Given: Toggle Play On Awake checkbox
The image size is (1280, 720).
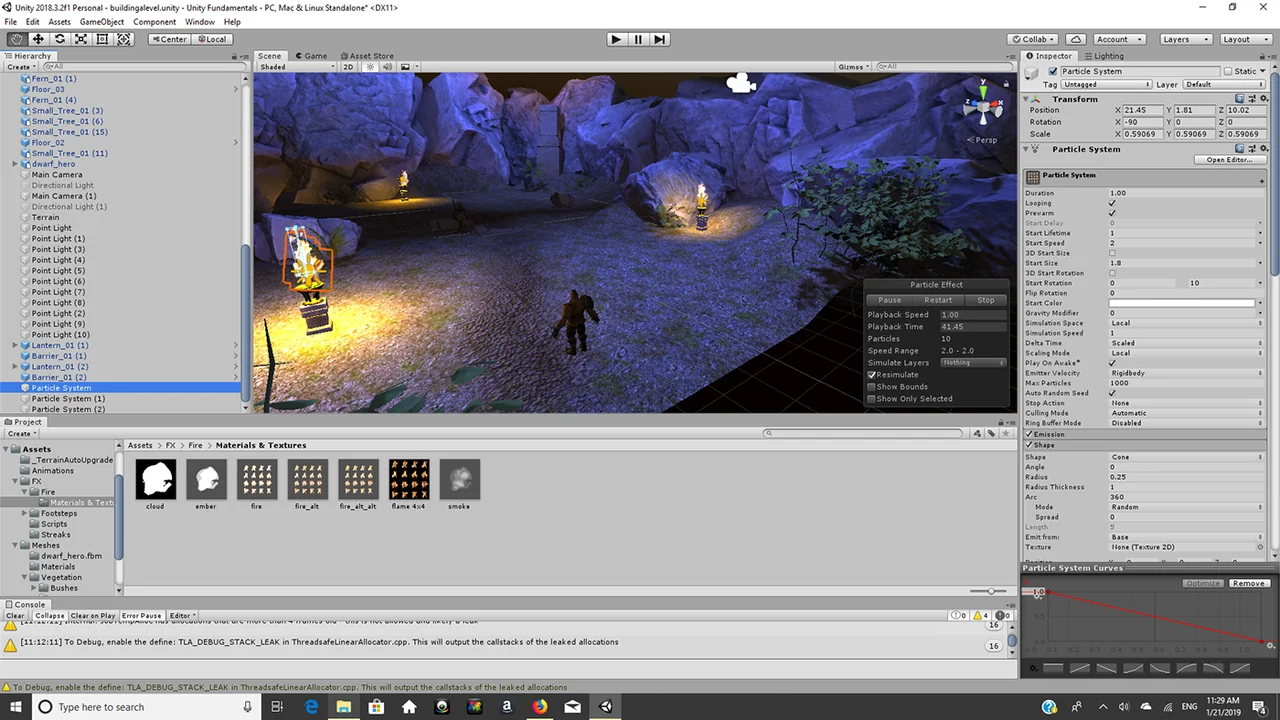Looking at the screenshot, I should pyautogui.click(x=1112, y=363).
